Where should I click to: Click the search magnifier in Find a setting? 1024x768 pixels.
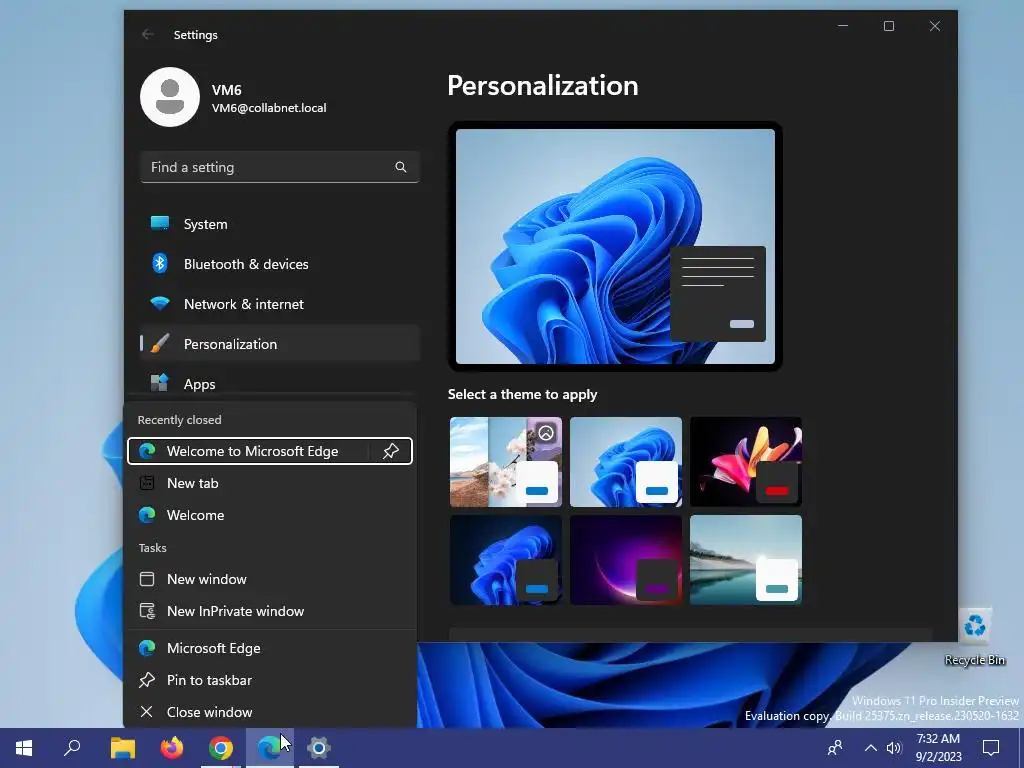tap(401, 167)
